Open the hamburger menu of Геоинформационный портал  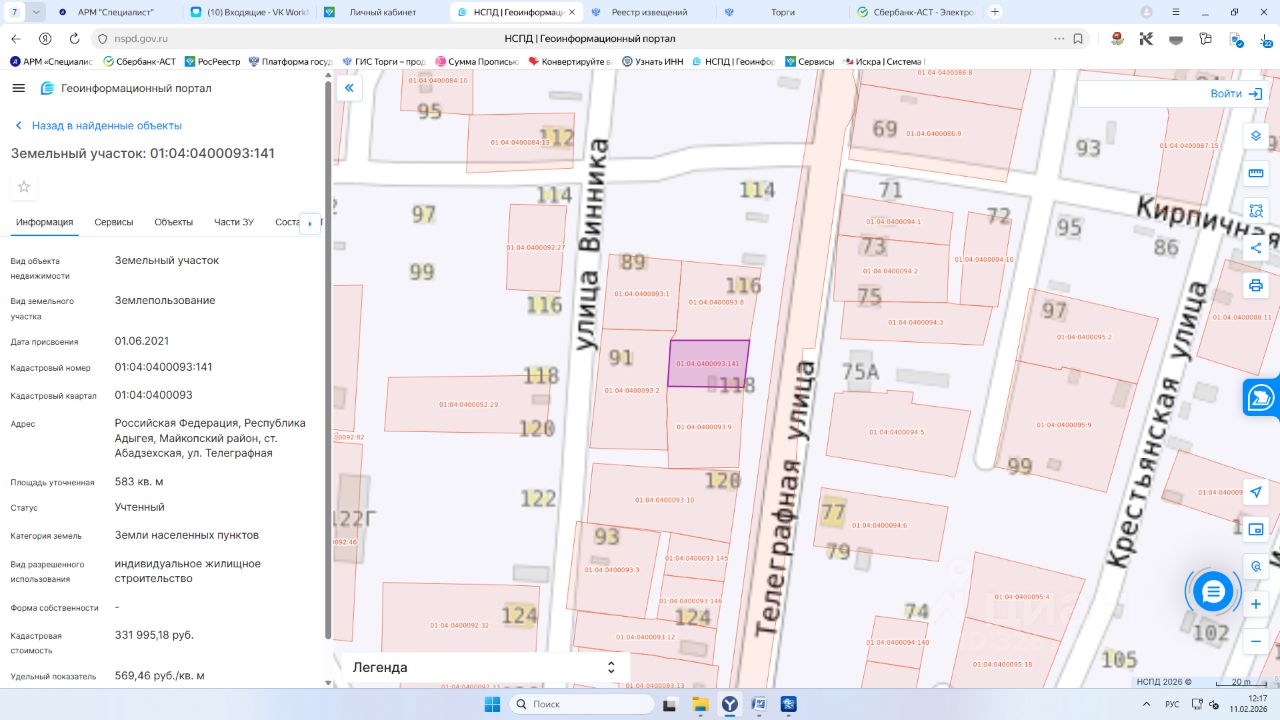(18, 88)
